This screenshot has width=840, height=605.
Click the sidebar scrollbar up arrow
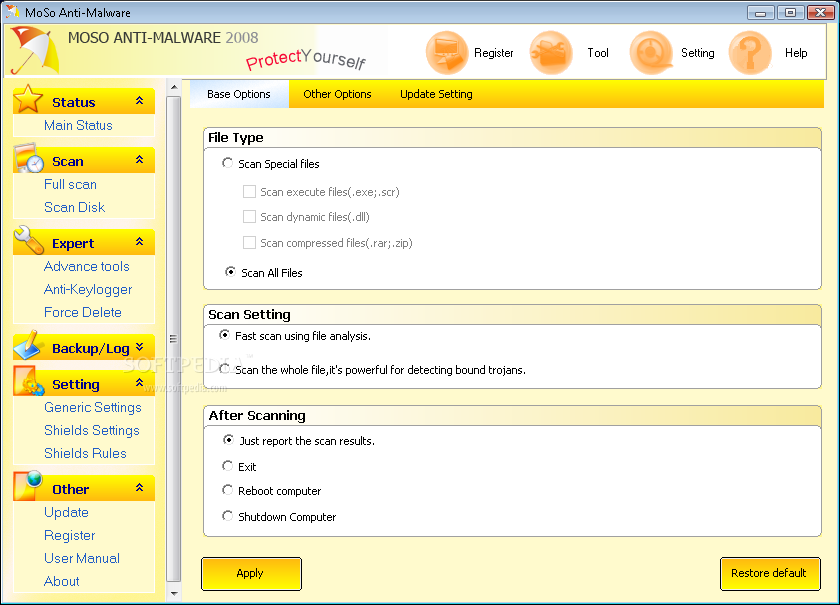174,86
